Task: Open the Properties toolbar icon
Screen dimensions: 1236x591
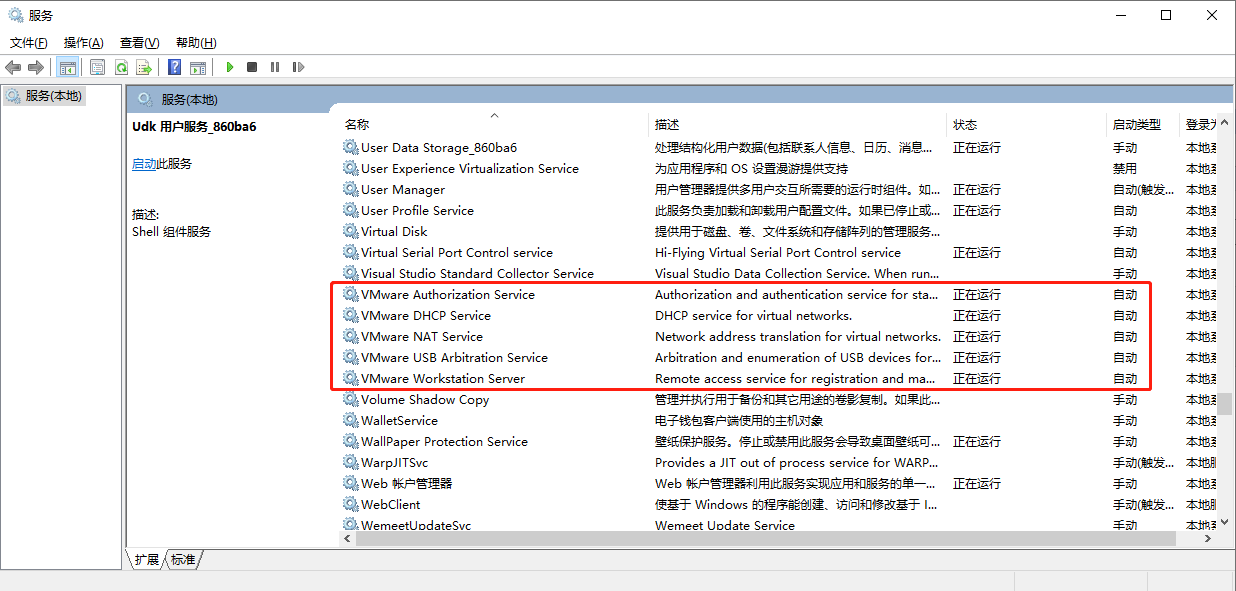Action: click(97, 67)
